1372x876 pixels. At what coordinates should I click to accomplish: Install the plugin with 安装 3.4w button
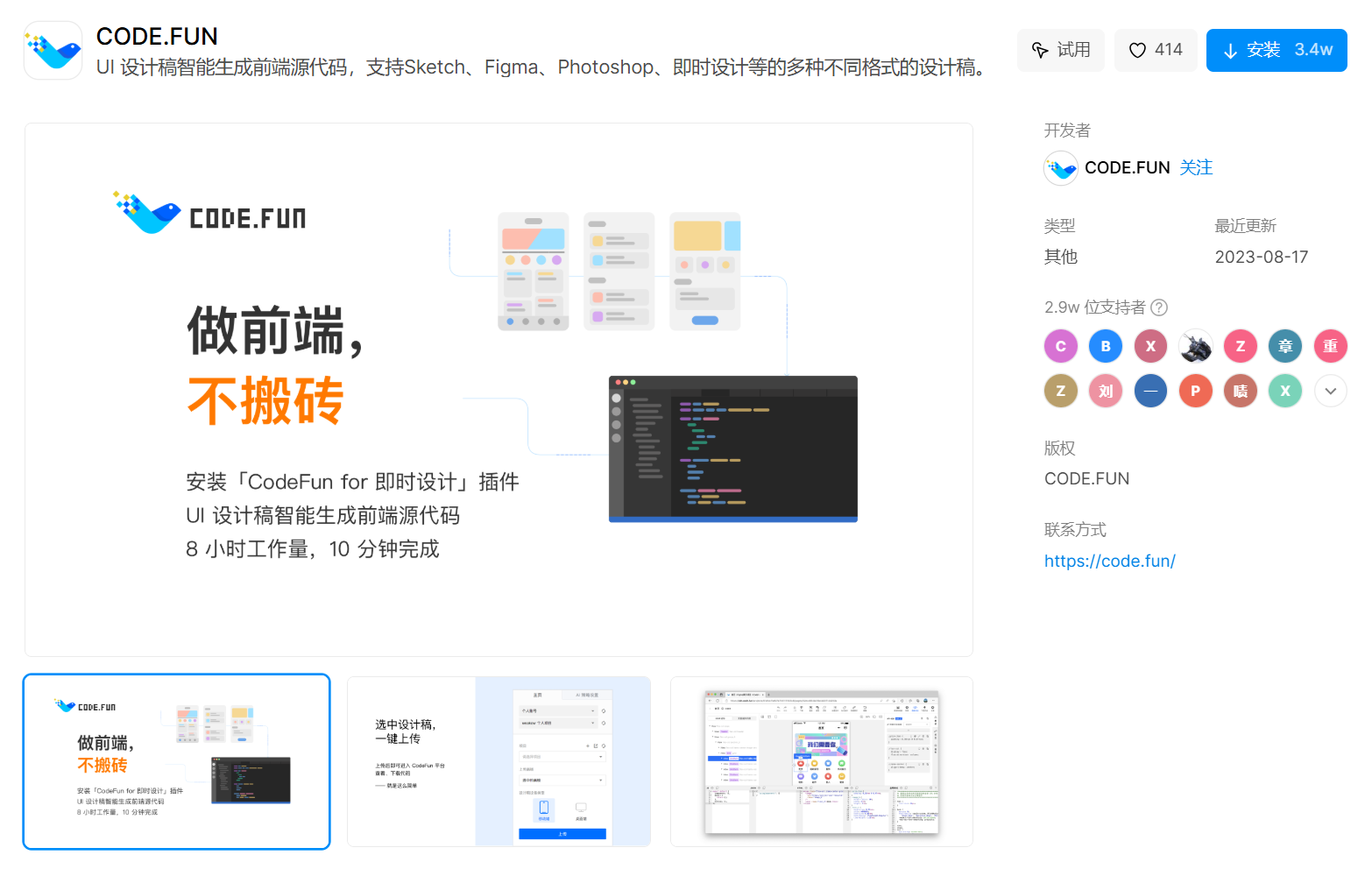(x=1277, y=50)
